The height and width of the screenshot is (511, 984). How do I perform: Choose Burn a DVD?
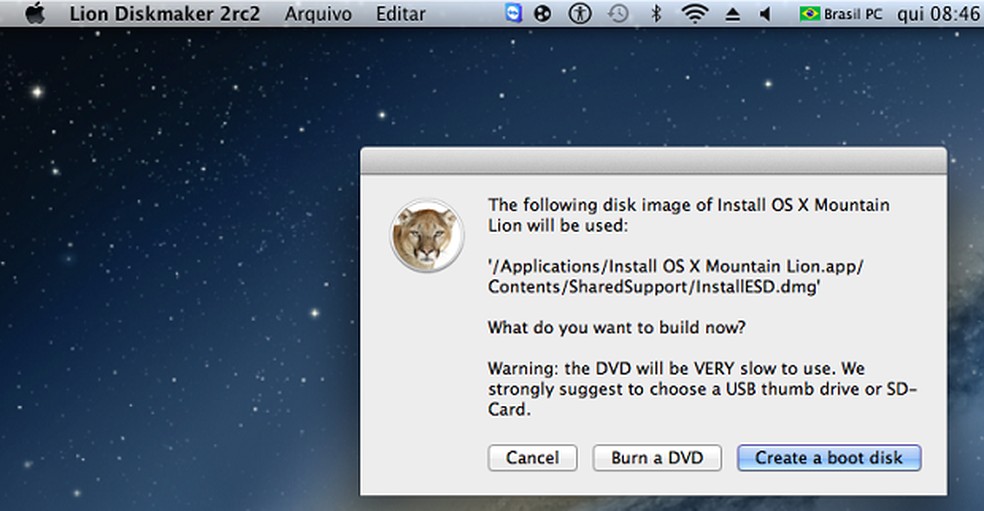(657, 458)
